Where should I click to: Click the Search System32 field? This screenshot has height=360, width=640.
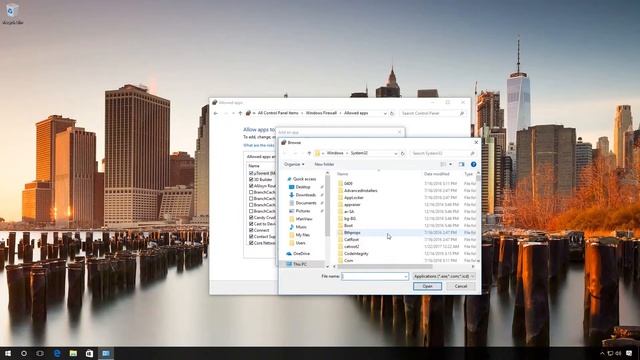coord(443,153)
